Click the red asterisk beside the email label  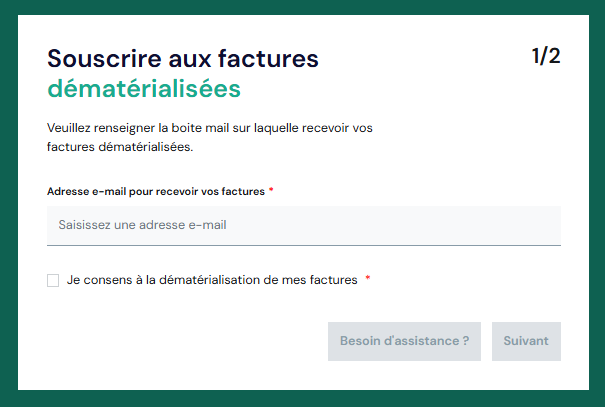(271, 190)
